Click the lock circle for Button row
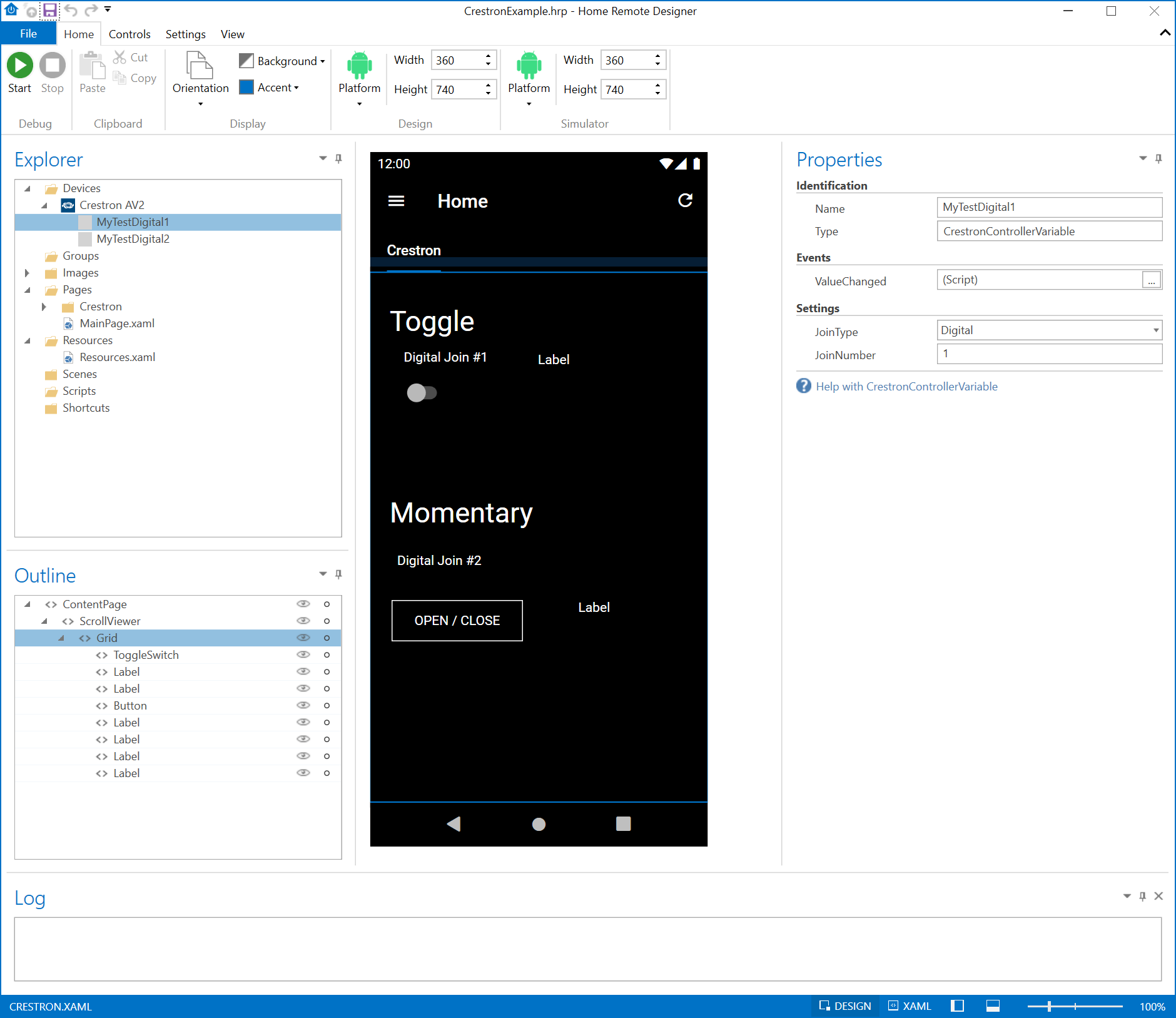The width and height of the screenshot is (1176, 1018). click(x=327, y=705)
